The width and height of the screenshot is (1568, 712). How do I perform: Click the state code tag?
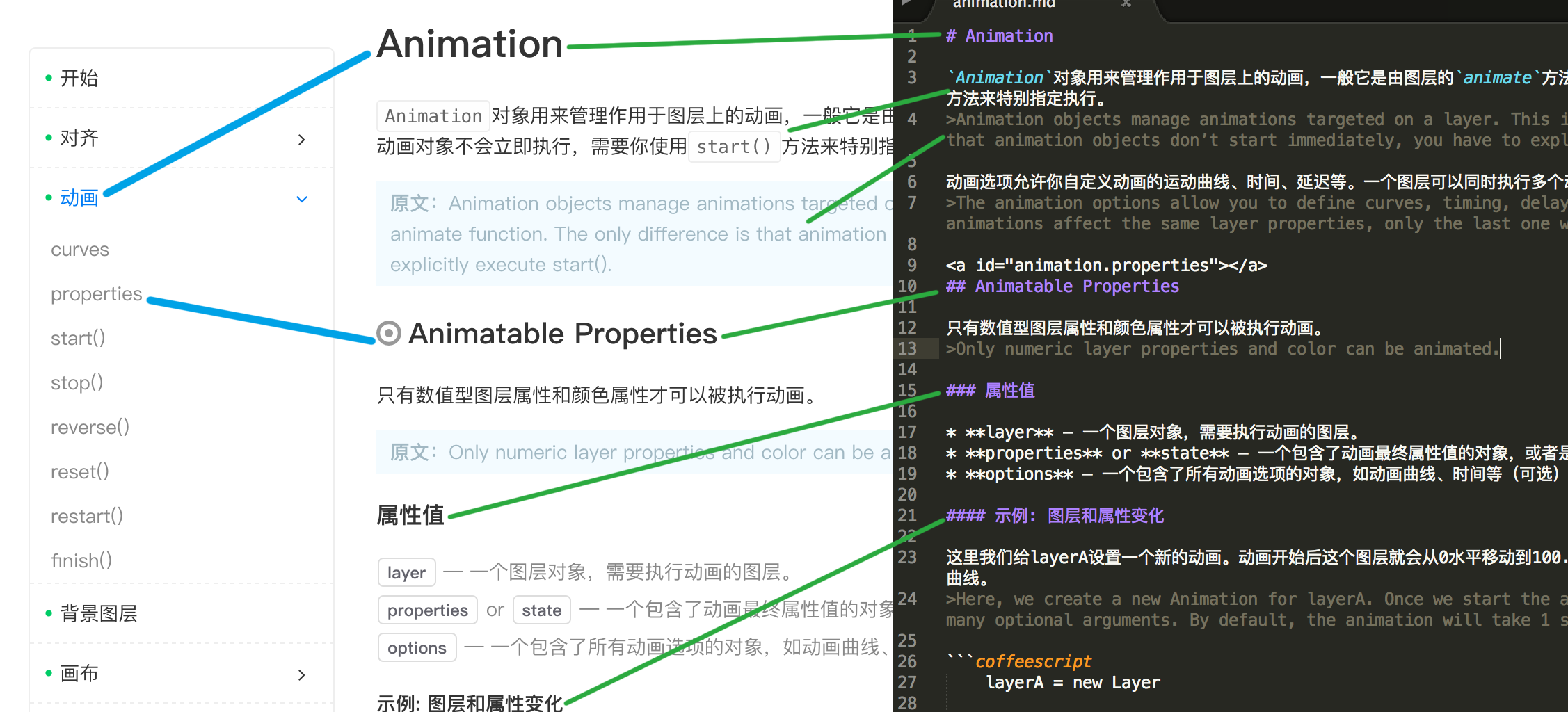point(541,610)
